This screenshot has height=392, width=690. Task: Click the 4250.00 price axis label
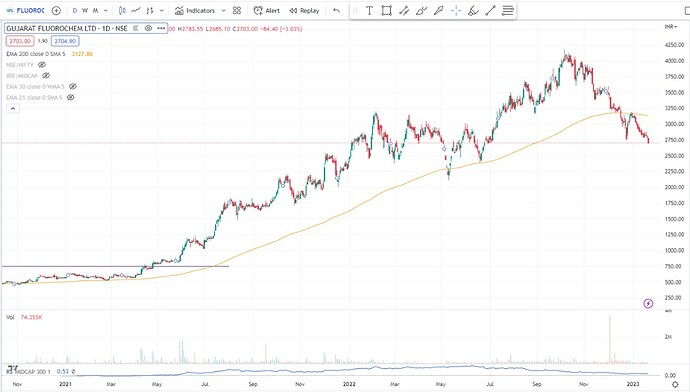click(x=675, y=45)
